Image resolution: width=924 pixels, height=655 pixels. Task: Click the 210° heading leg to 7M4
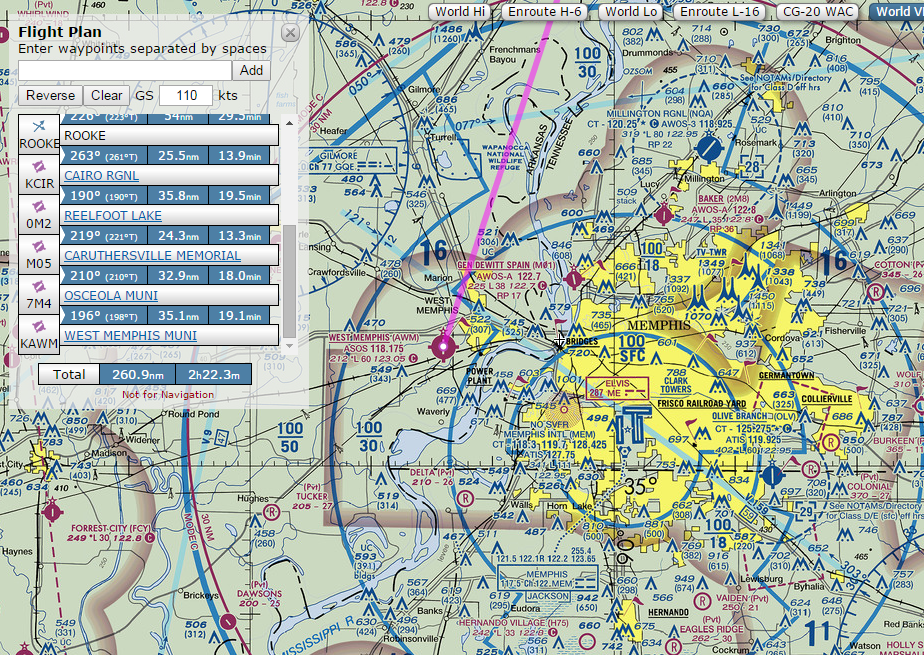(x=104, y=276)
